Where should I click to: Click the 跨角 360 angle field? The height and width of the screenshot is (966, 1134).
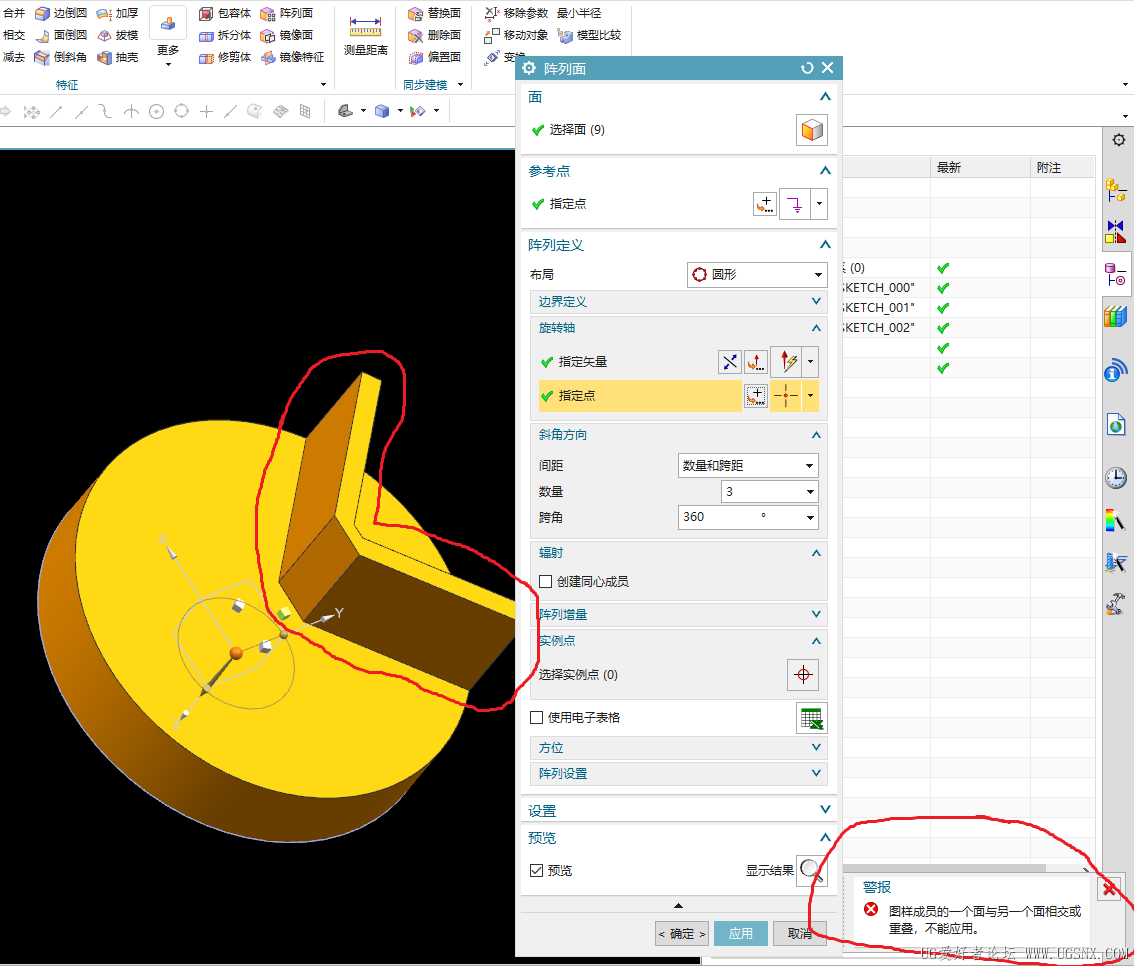click(x=748, y=517)
